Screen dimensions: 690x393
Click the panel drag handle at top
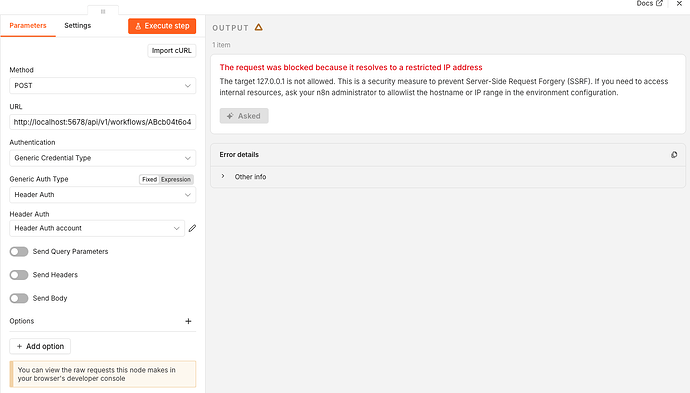click(103, 11)
